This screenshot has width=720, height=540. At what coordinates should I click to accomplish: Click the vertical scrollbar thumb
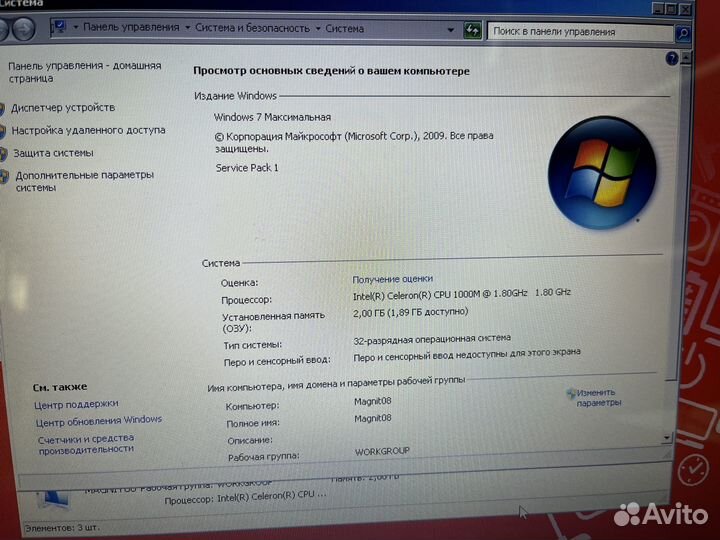(679, 223)
